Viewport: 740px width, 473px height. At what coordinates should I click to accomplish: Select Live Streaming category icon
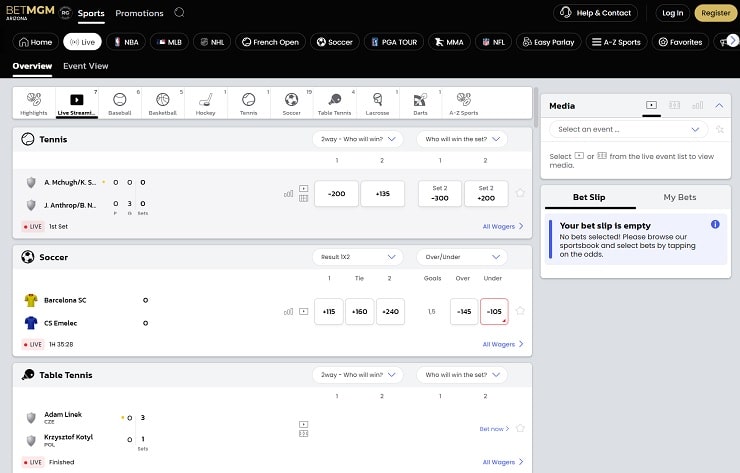click(77, 103)
